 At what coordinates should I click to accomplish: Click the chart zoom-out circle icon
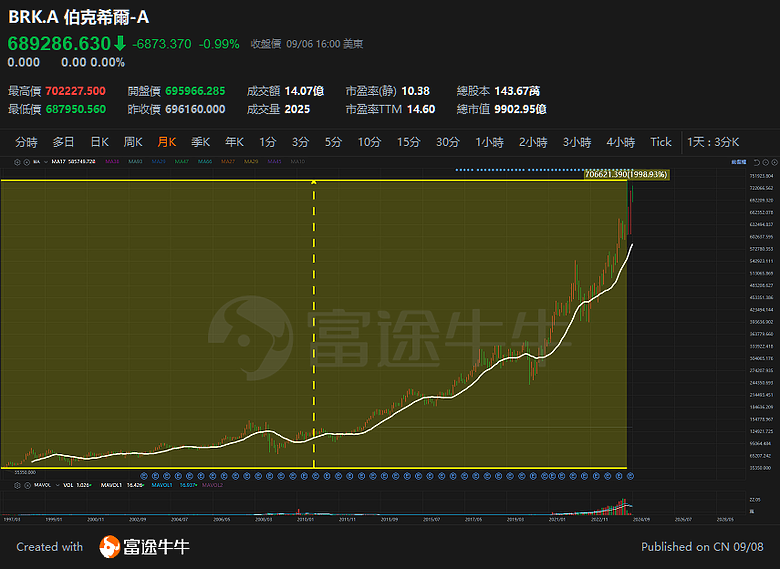tap(766, 162)
